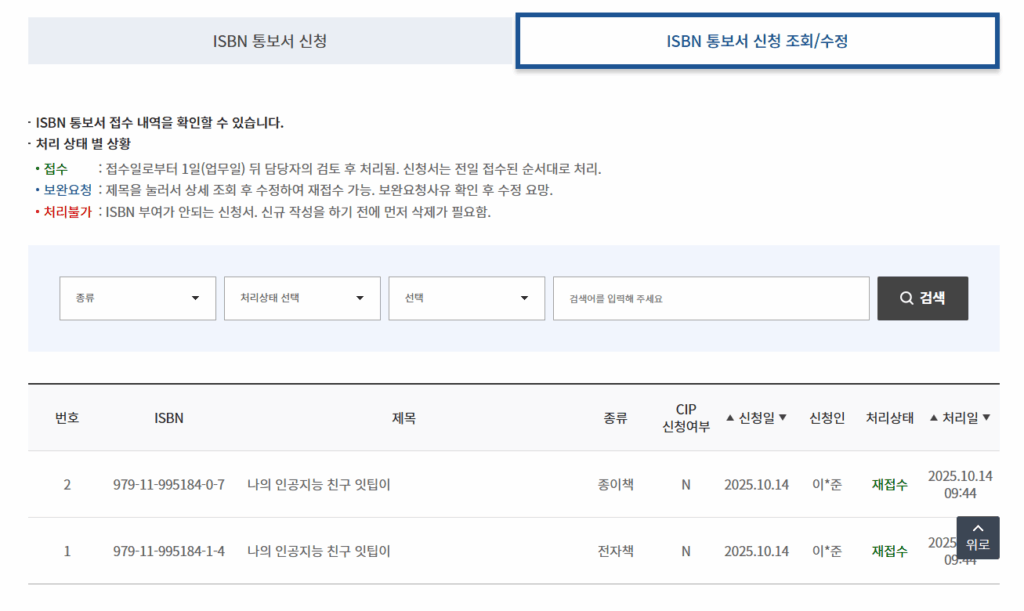Open the title link in the 전자책 row
The width and height of the screenshot is (1024, 611).
tap(319, 551)
